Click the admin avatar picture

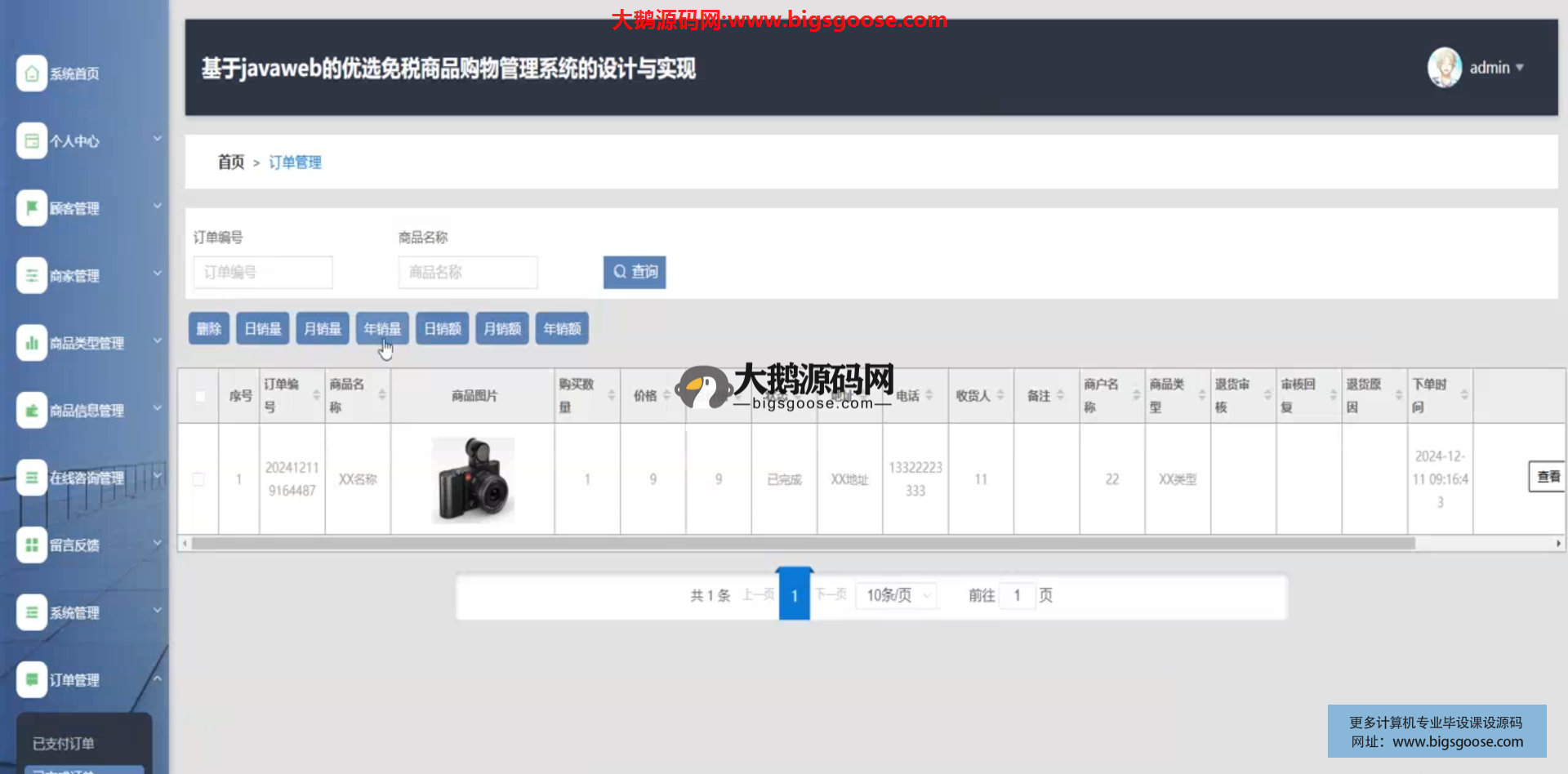[x=1444, y=68]
